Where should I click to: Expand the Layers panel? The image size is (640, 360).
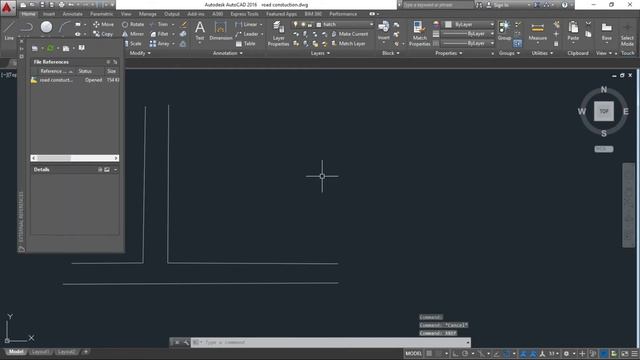pos(320,53)
